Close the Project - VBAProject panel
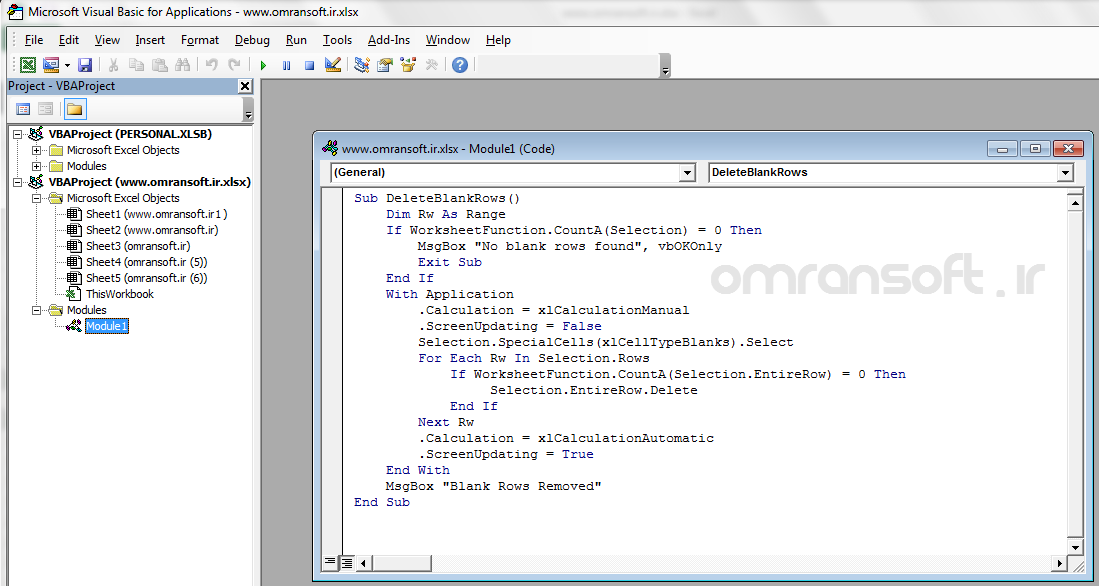Screen dimensions: 1099x586 tap(245, 86)
